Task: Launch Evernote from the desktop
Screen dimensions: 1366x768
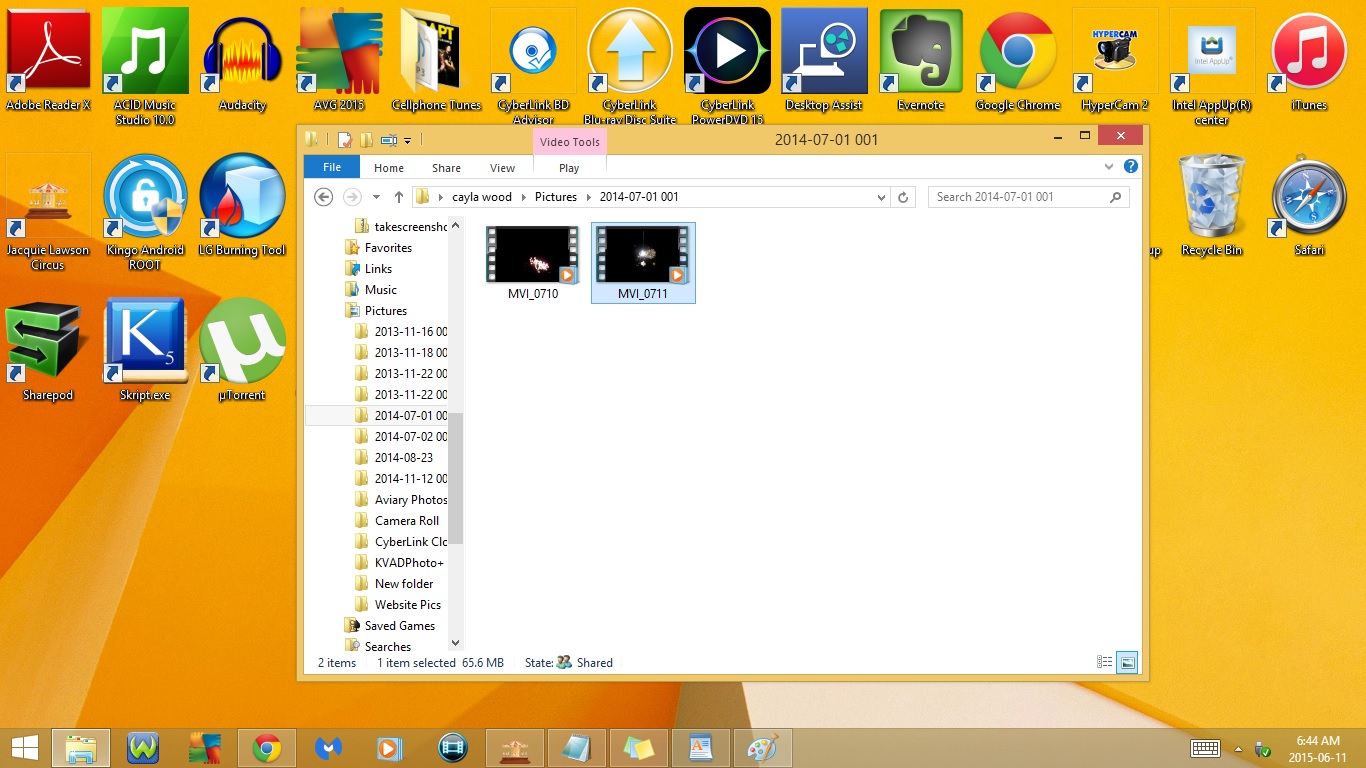Action: tap(921, 58)
